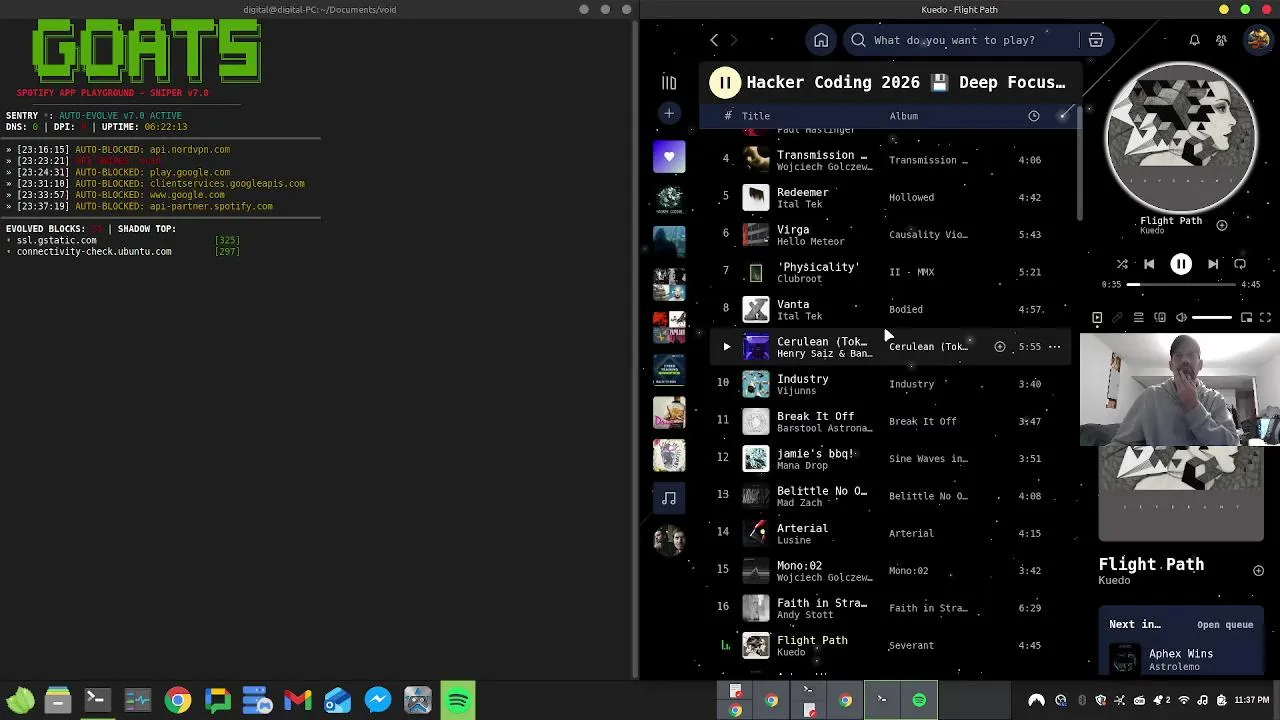Add Cerulean to Liked Songs
This screenshot has width=1280, height=720.
tap(999, 347)
